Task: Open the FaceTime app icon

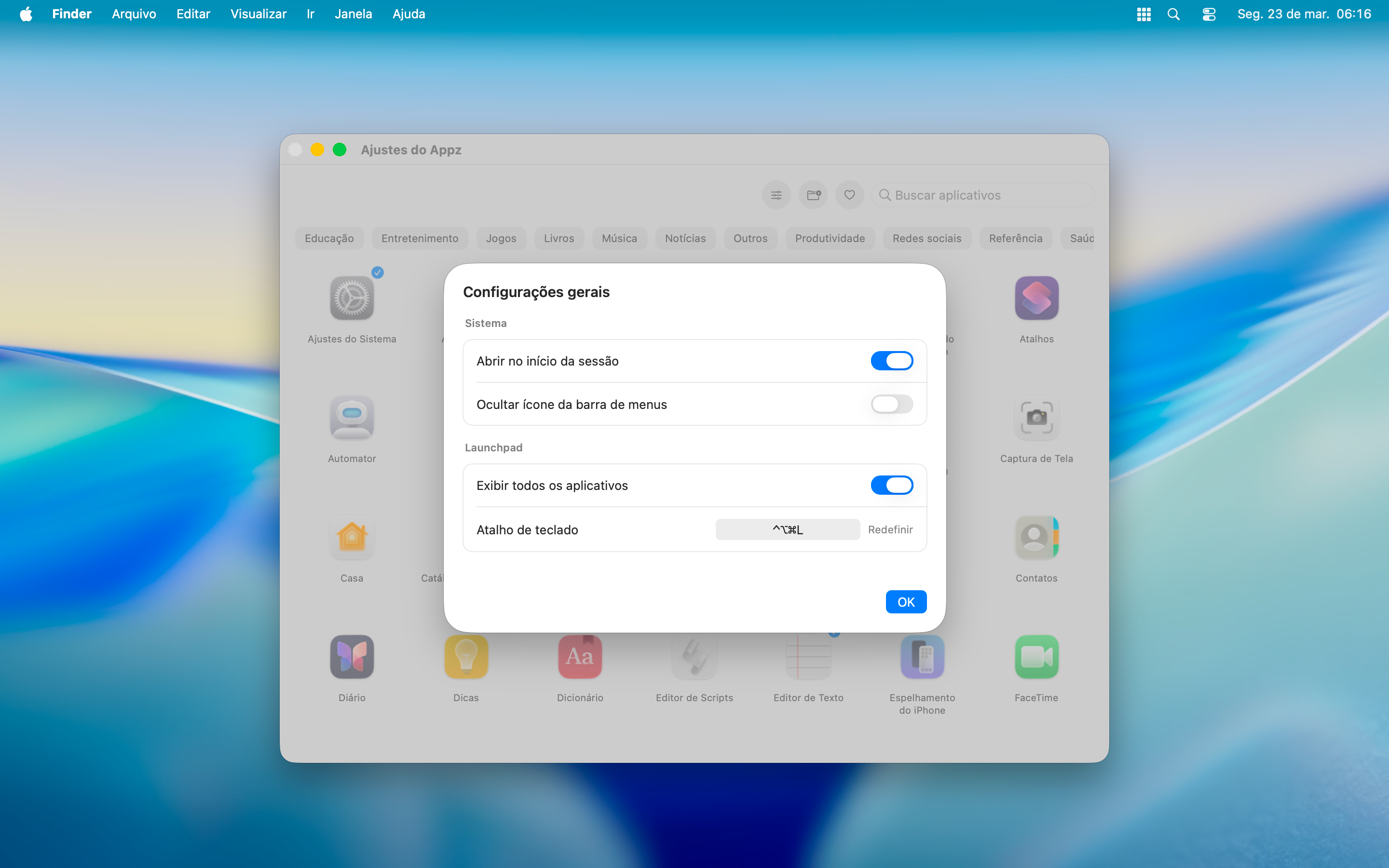Action: 1036,657
